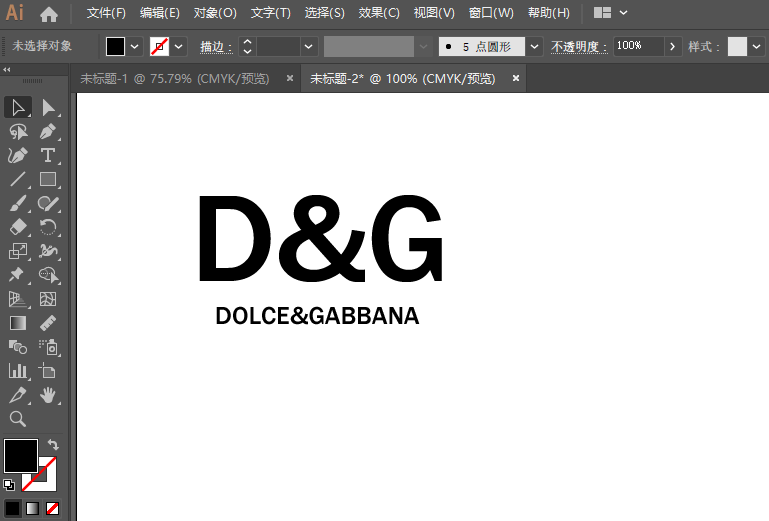Viewport: 769px width, 521px height.
Task: Click the 不透明度 opacity panel link
Action: click(x=579, y=47)
